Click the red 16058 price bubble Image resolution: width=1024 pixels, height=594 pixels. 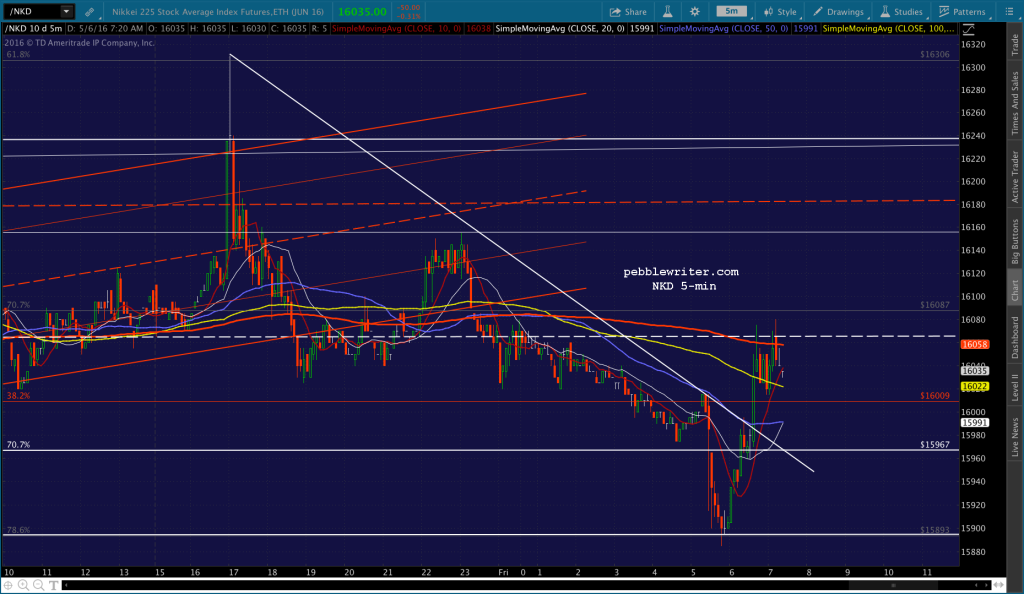point(974,344)
